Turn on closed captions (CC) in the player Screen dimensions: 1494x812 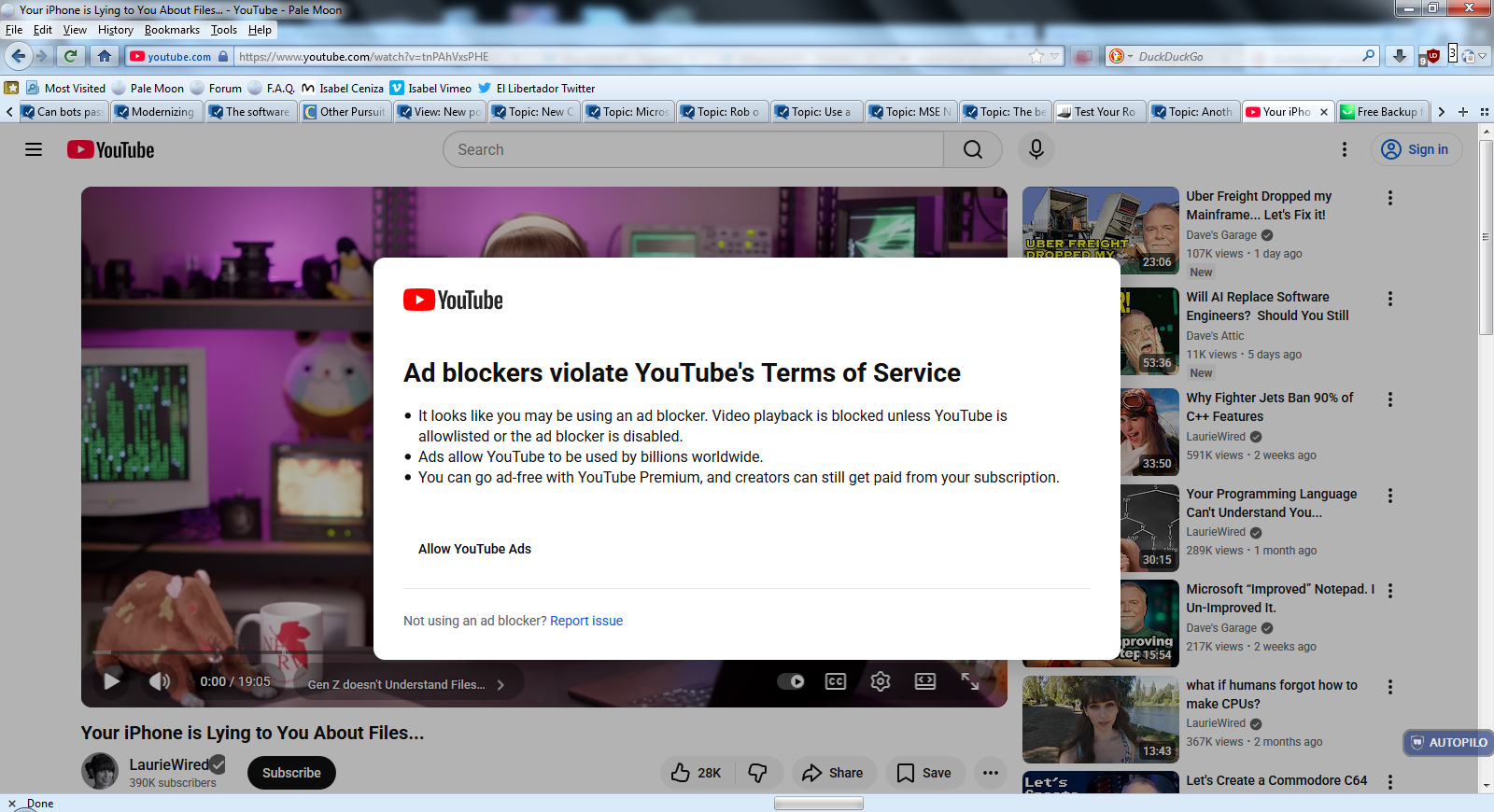pos(836,681)
